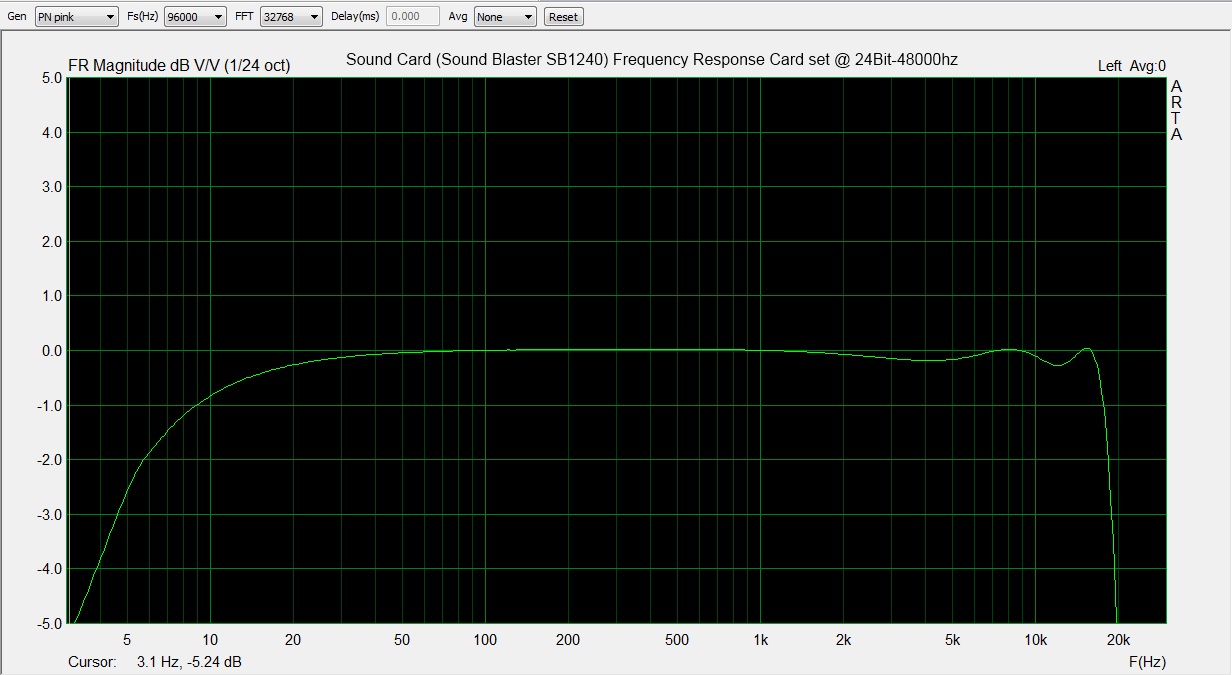Click the 50 frequency axis label
Image resolution: width=1232 pixels, height=675 pixels.
tap(402, 640)
